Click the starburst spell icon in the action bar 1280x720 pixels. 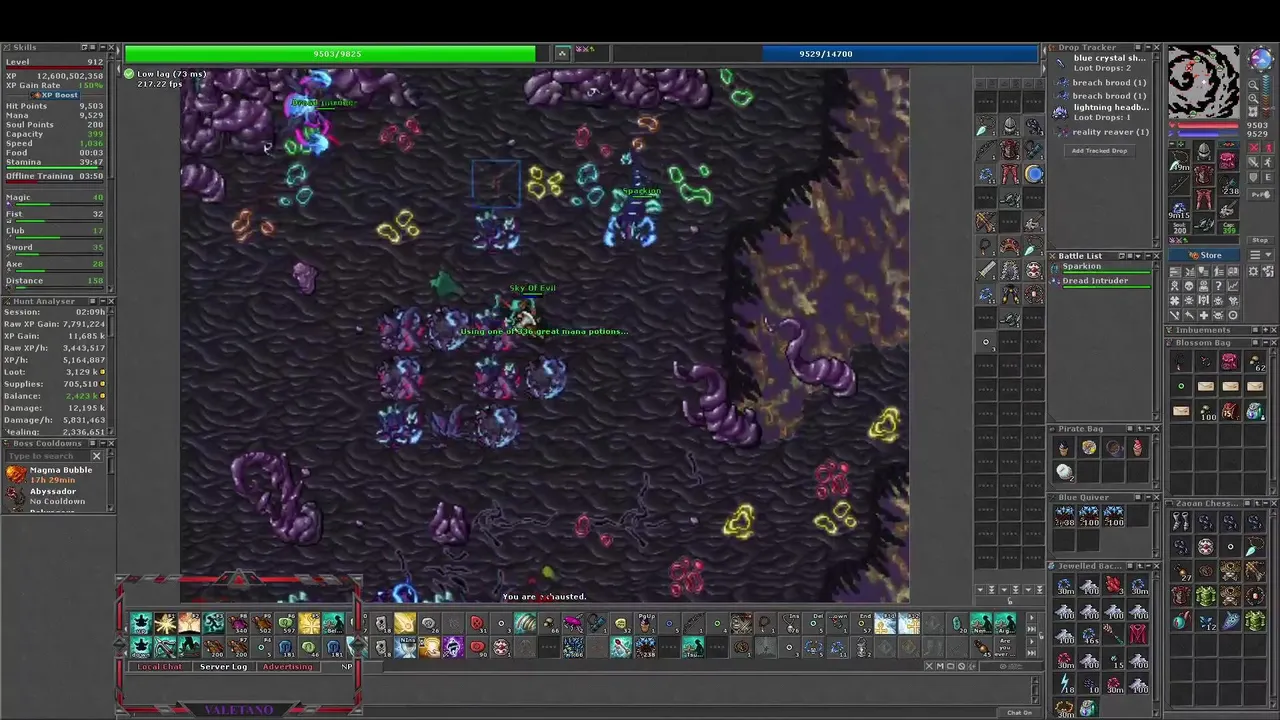[166, 622]
